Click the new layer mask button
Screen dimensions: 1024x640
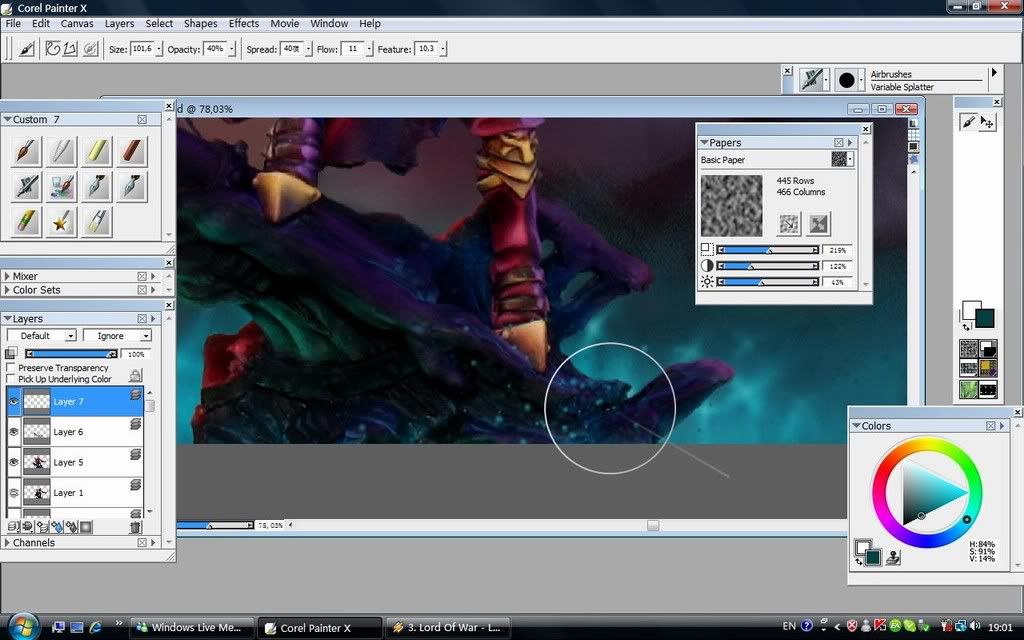click(x=86, y=526)
